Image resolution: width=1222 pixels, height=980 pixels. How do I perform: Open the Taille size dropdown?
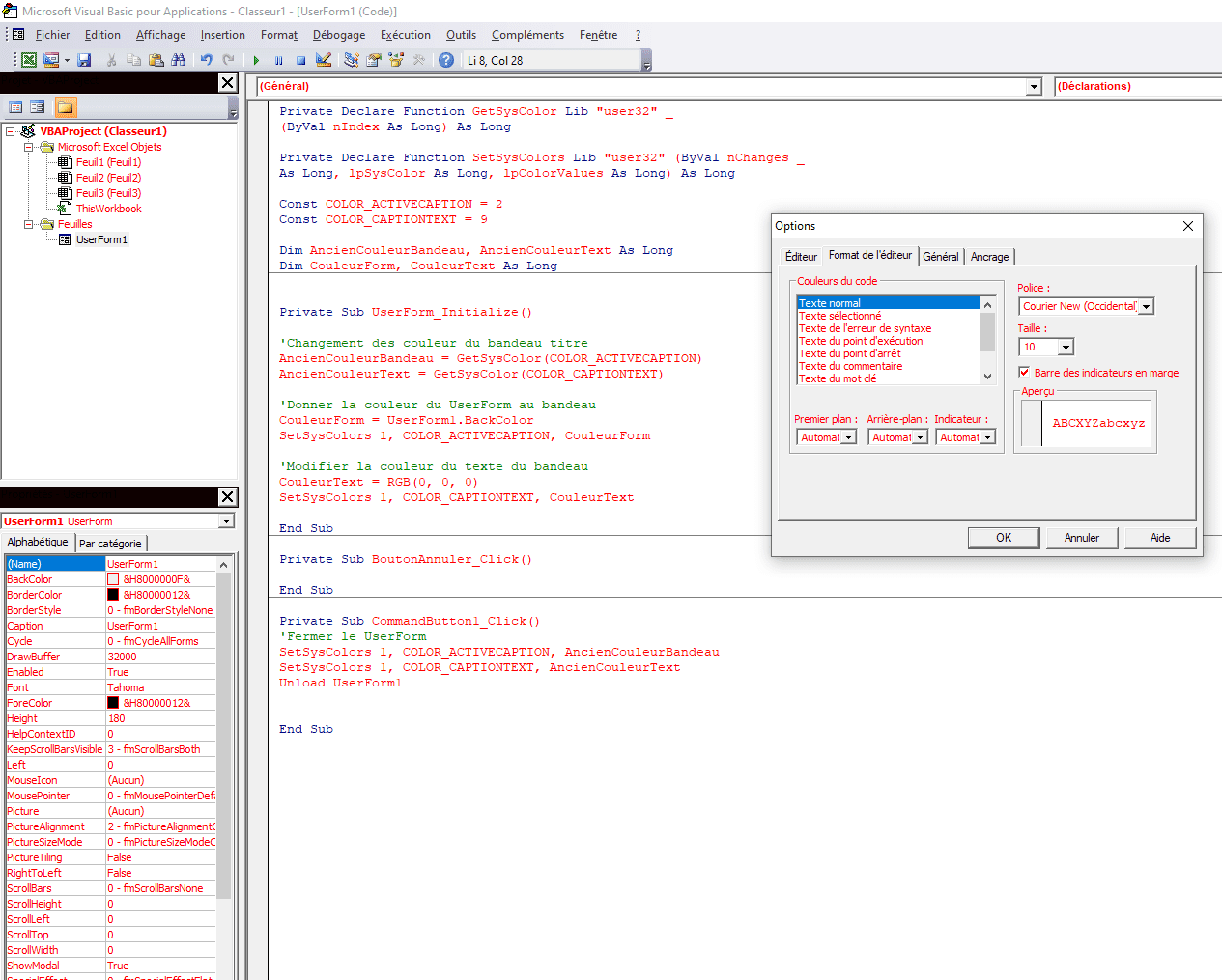[1066, 348]
